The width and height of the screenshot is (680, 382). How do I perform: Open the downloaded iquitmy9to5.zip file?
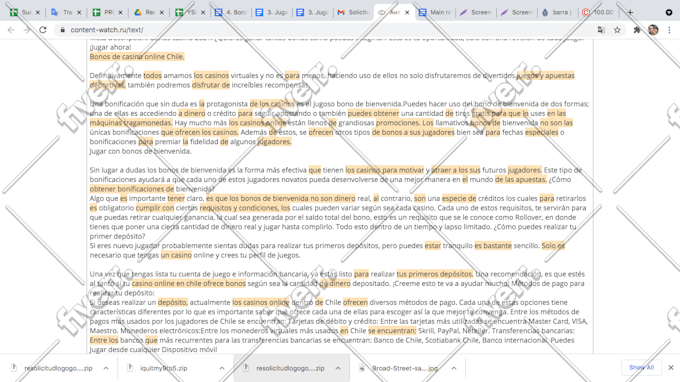click(x=164, y=368)
